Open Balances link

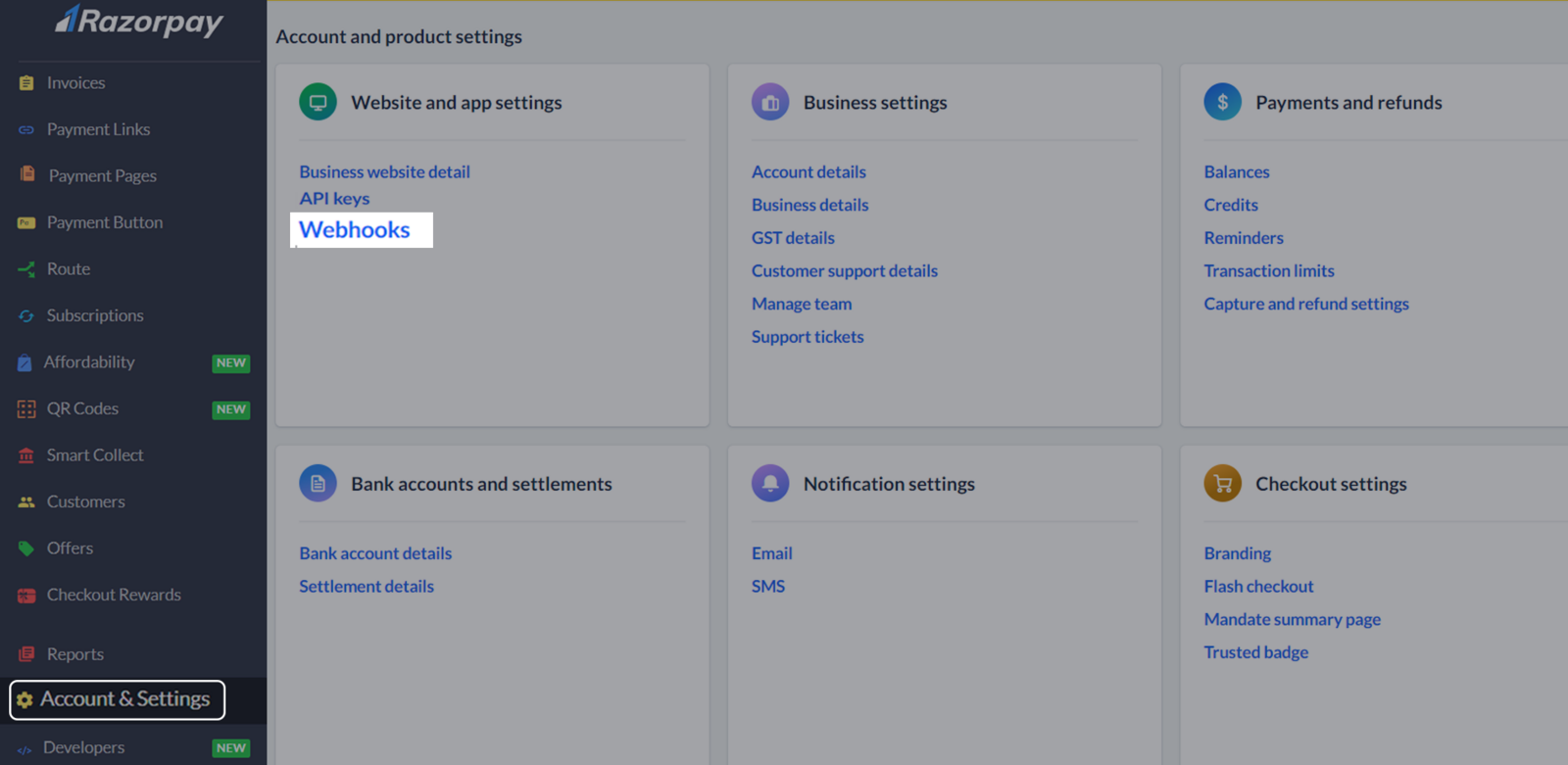pyautogui.click(x=1237, y=171)
